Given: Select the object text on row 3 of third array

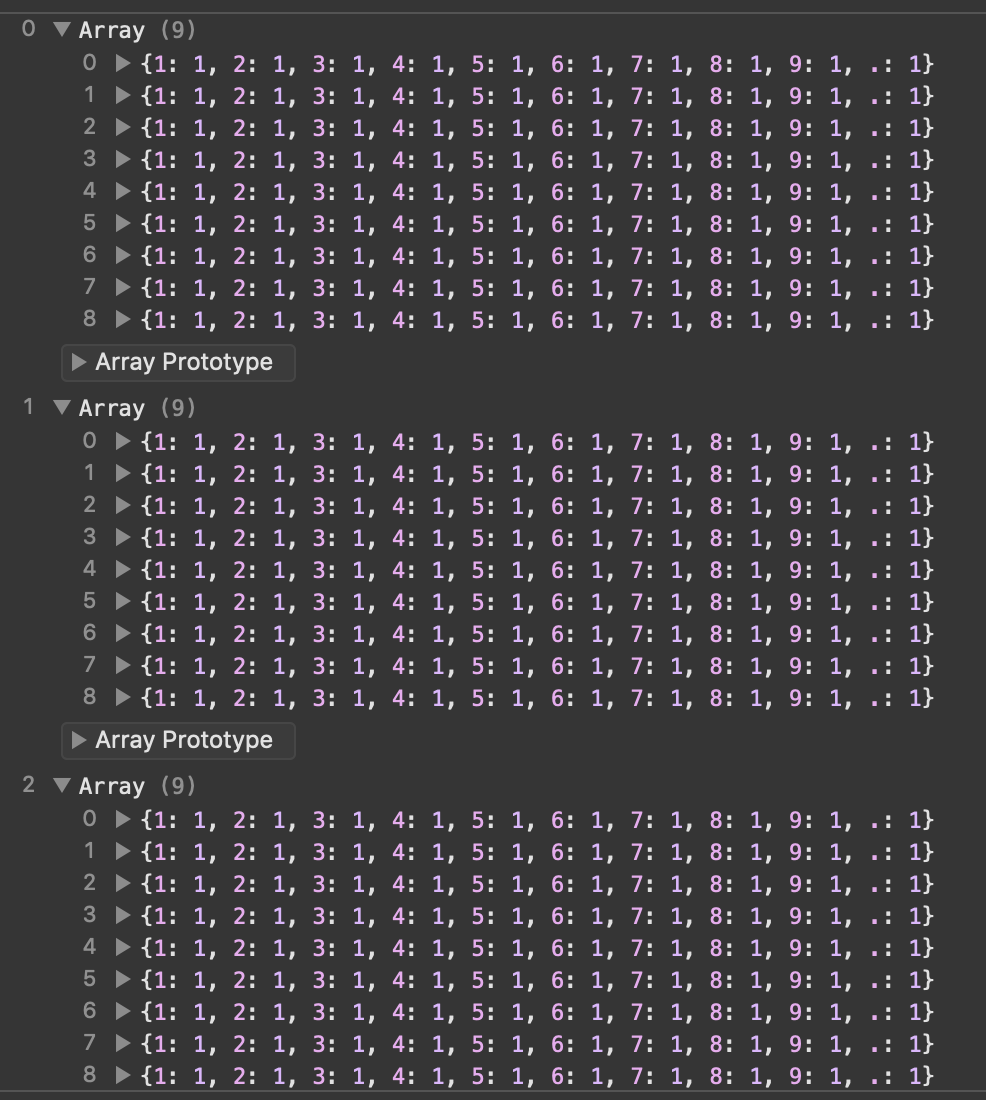Looking at the screenshot, I should [x=537, y=916].
